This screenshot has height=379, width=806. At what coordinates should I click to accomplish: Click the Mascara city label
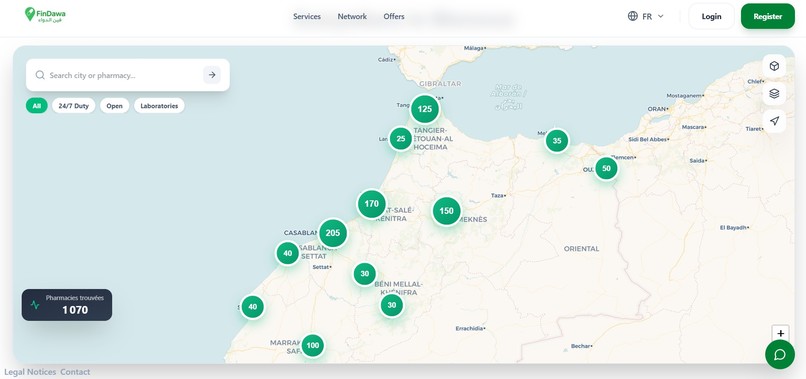tap(693, 127)
